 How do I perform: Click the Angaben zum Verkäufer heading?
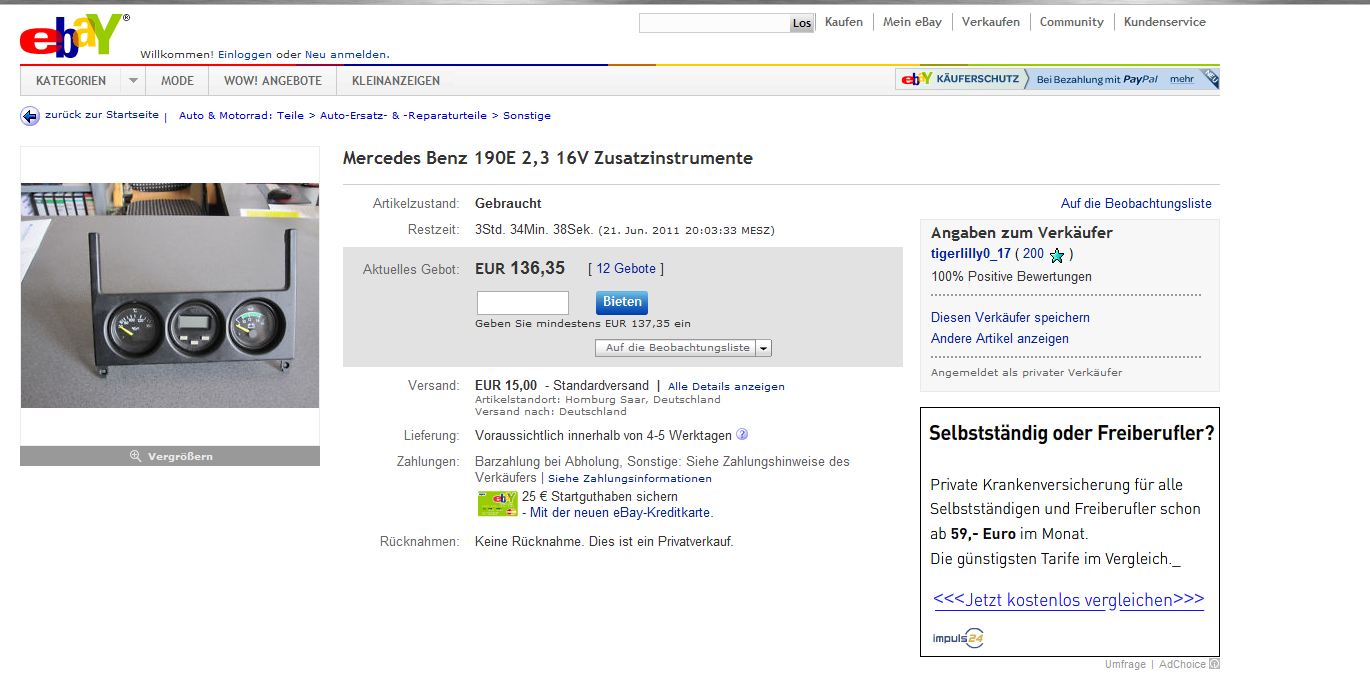pos(1022,233)
